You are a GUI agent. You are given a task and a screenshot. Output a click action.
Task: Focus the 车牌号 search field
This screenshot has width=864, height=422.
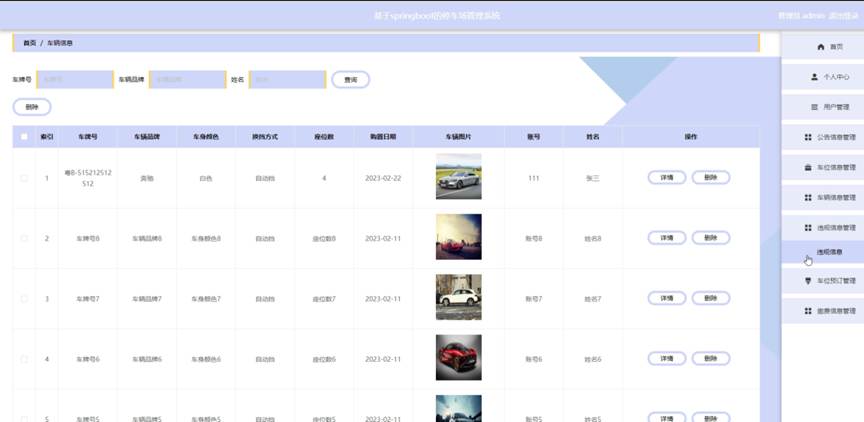75,79
